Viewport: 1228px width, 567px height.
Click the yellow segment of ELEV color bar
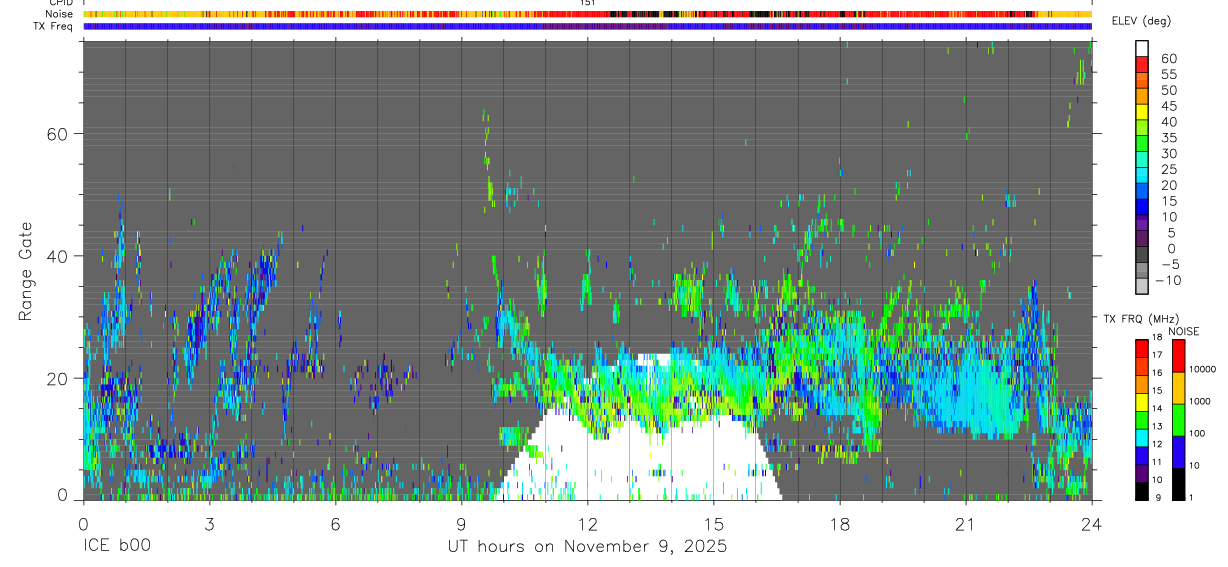click(1142, 111)
